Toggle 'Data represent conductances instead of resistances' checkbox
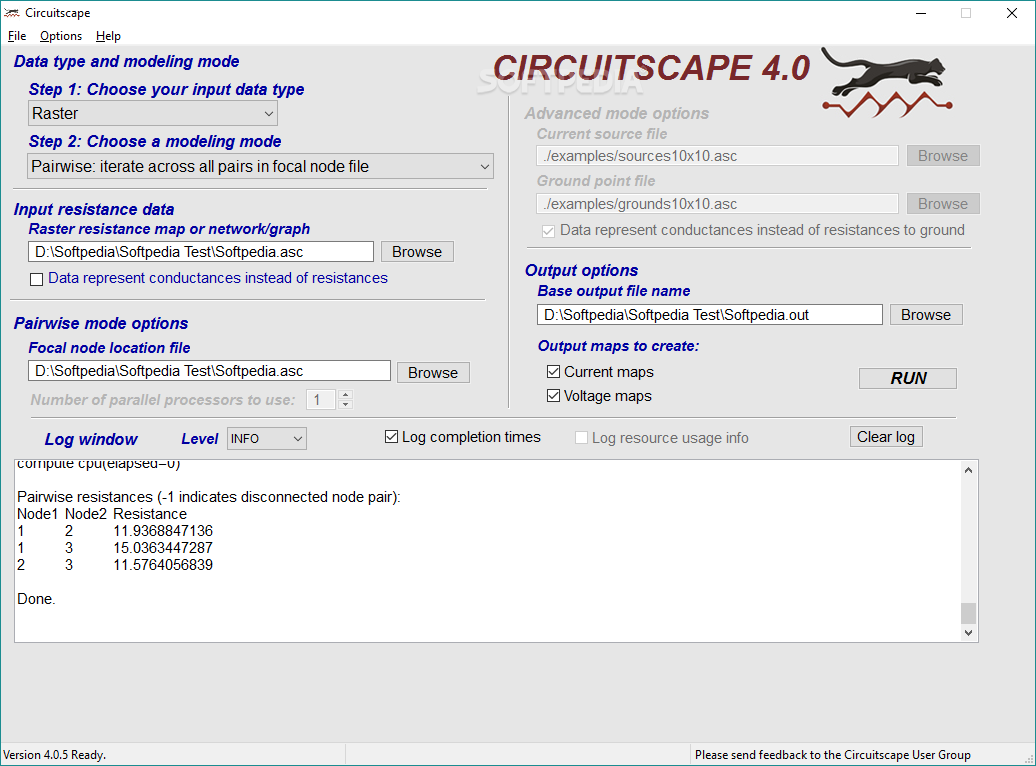This screenshot has height=766, width=1036. tap(36, 279)
